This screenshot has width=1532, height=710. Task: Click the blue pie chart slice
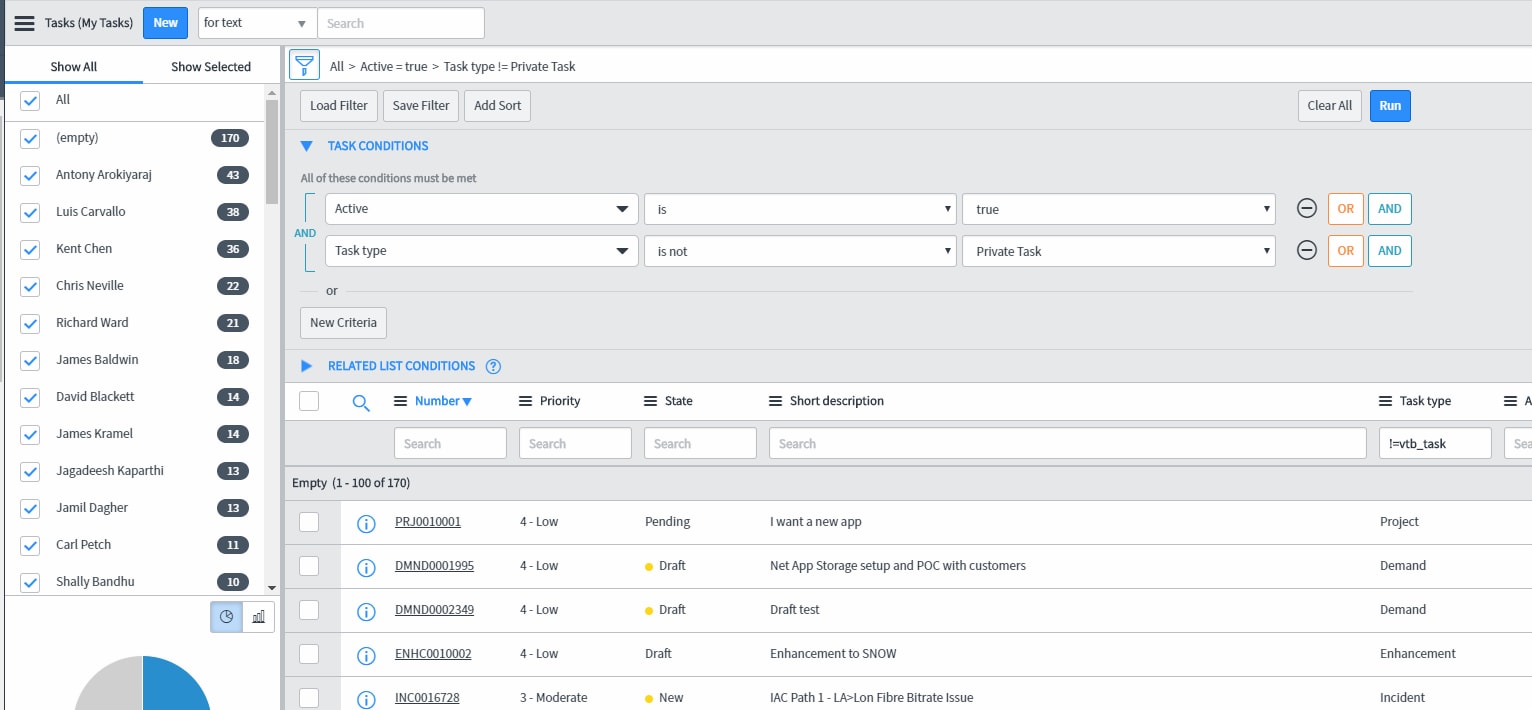pyautogui.click(x=176, y=683)
